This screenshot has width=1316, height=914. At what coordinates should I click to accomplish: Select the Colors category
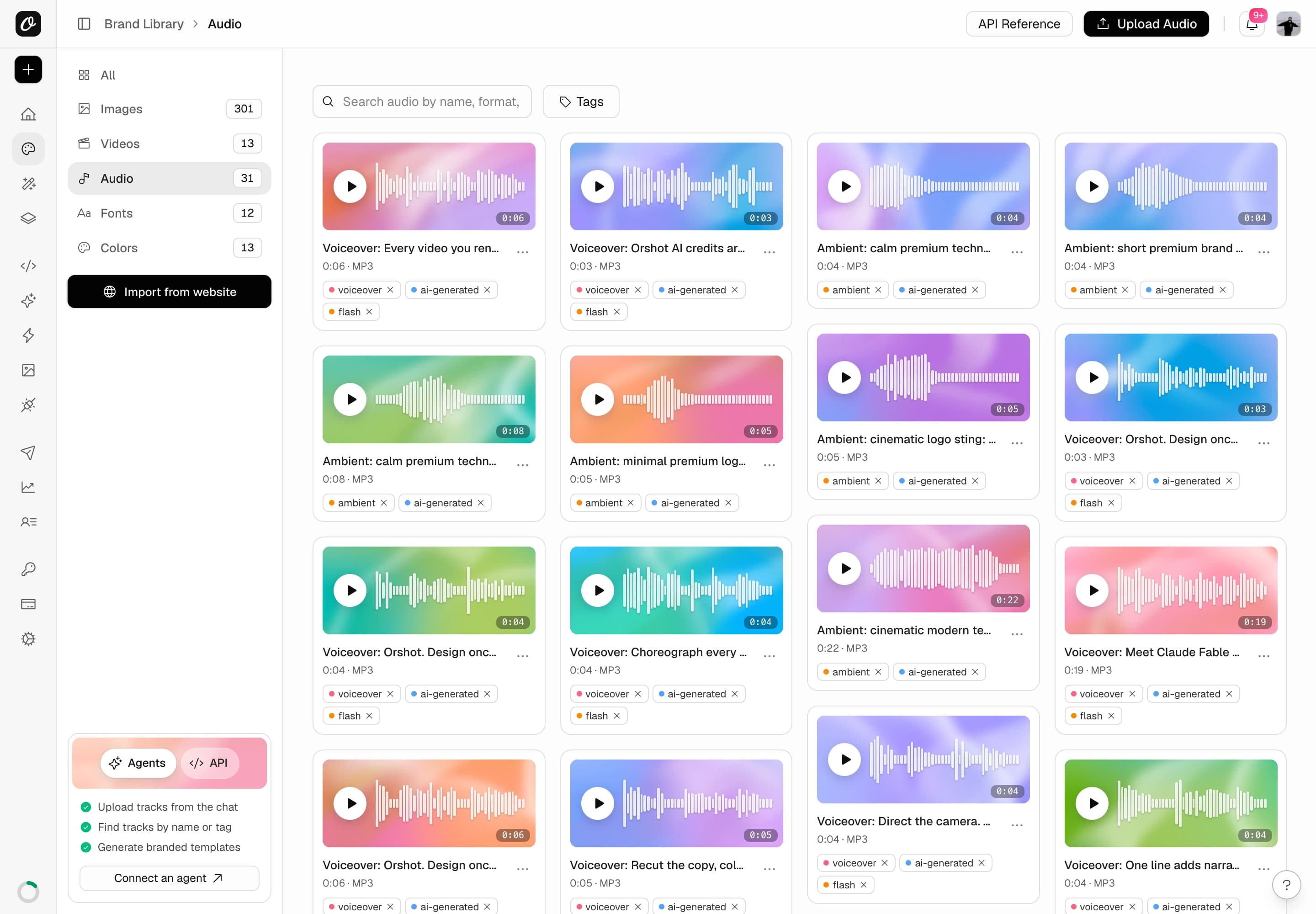[x=170, y=248]
